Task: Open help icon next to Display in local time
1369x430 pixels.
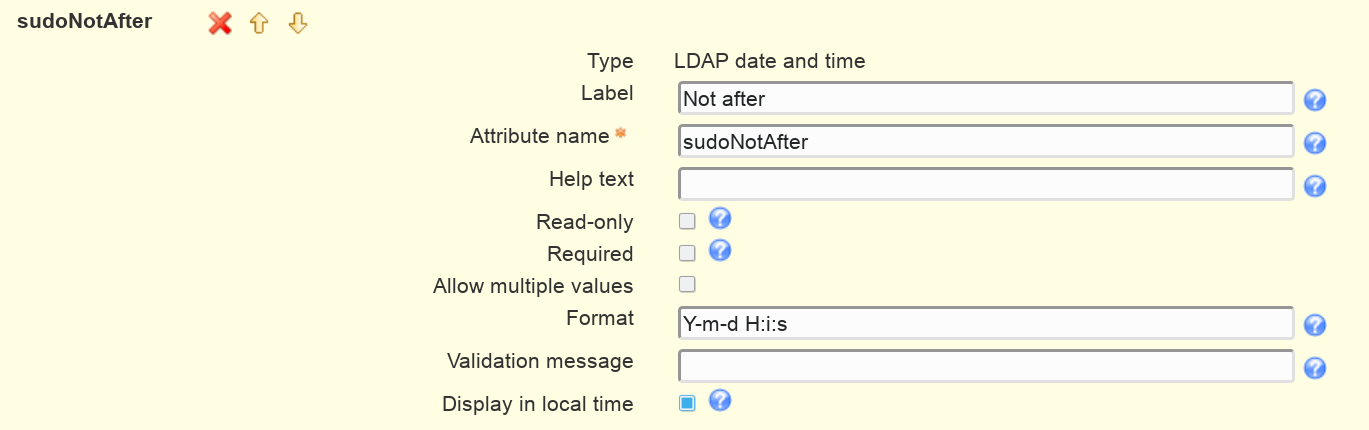Action: 720,401
